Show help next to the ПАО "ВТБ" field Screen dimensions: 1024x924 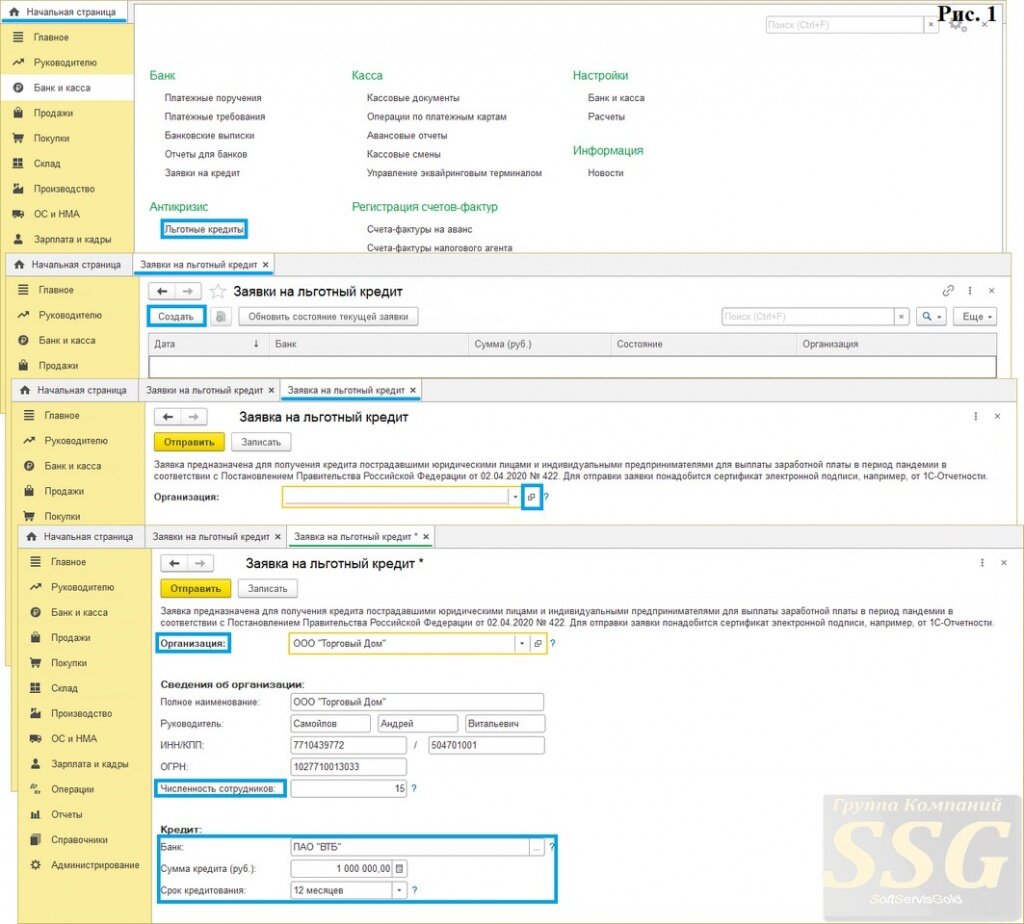551,847
